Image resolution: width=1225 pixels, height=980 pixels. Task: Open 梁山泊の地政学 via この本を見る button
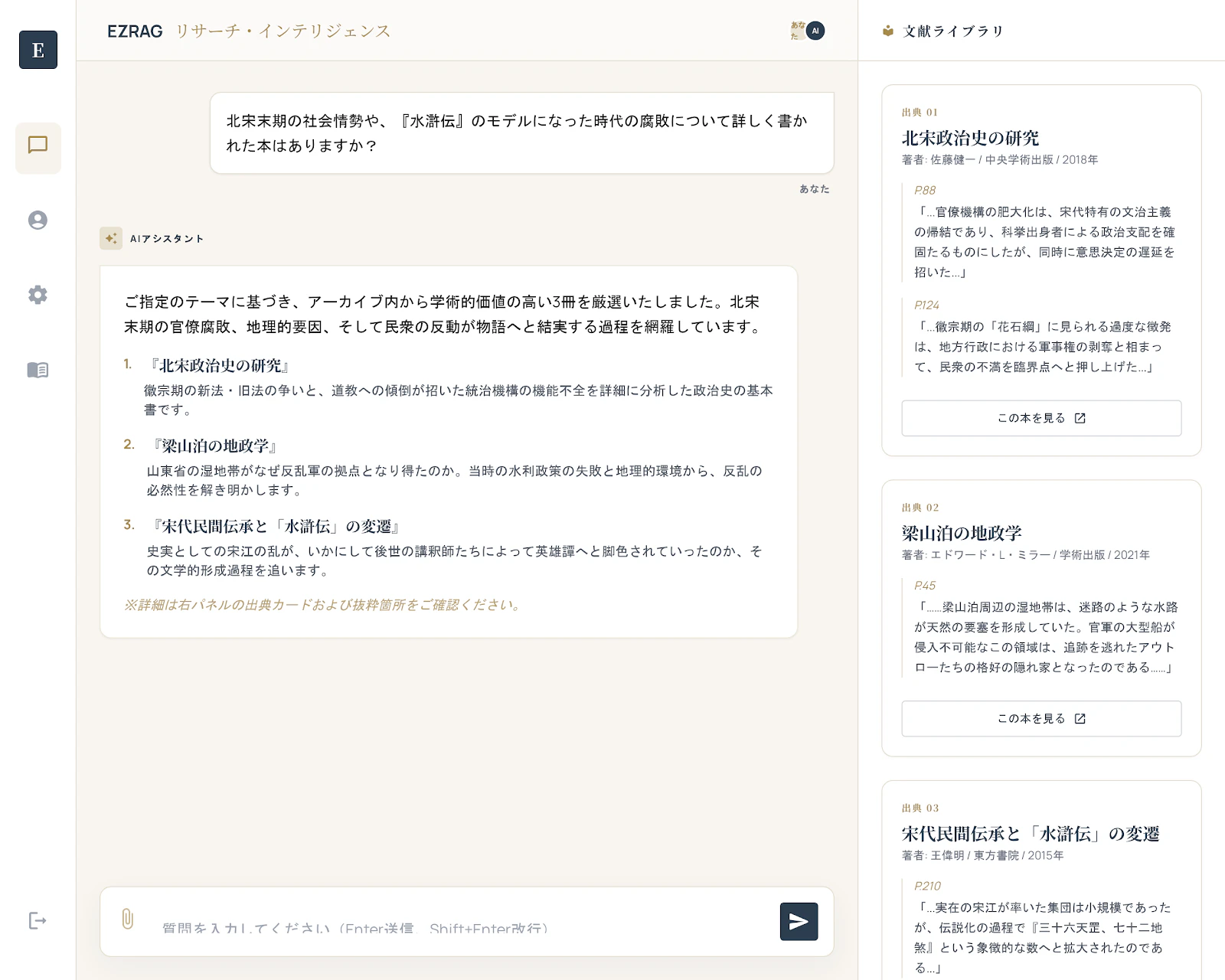(x=1041, y=719)
